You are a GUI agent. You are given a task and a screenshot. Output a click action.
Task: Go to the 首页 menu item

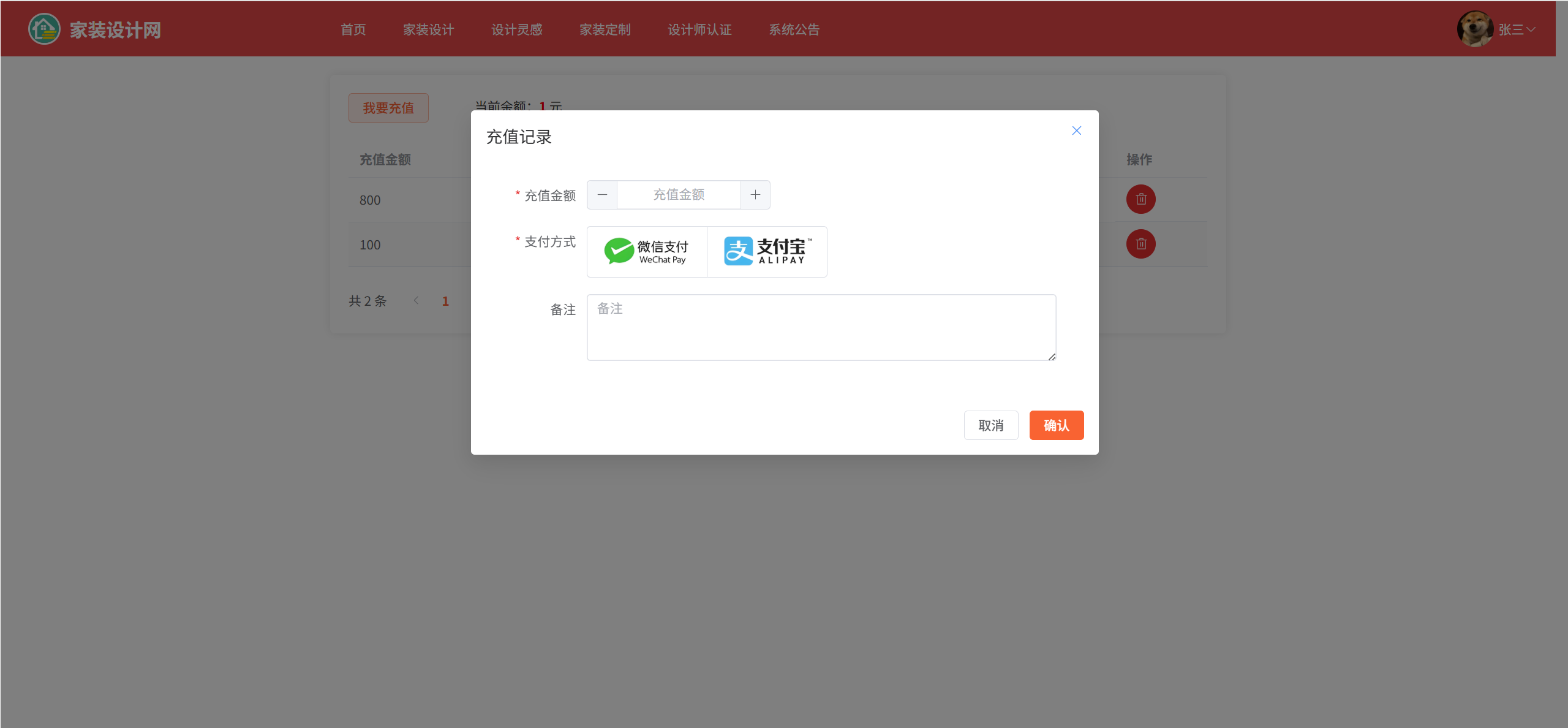pyautogui.click(x=353, y=29)
